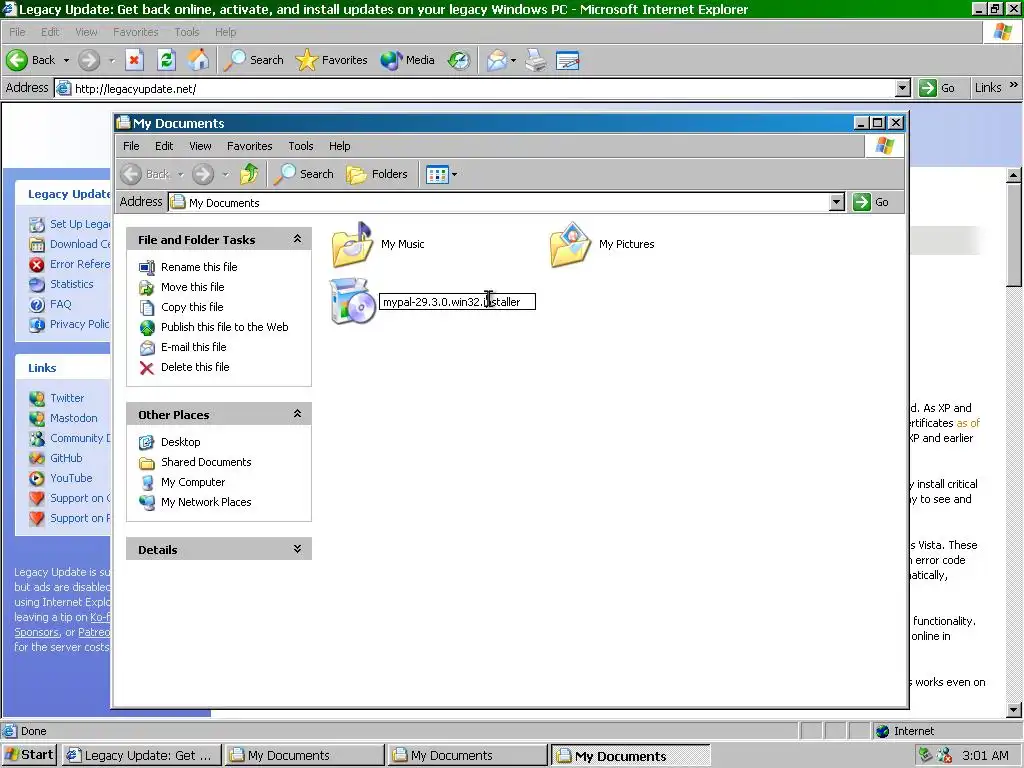Viewport: 1024px width, 768px height.
Task: Switch to Legacy Update taskbar button
Action: 142,756
